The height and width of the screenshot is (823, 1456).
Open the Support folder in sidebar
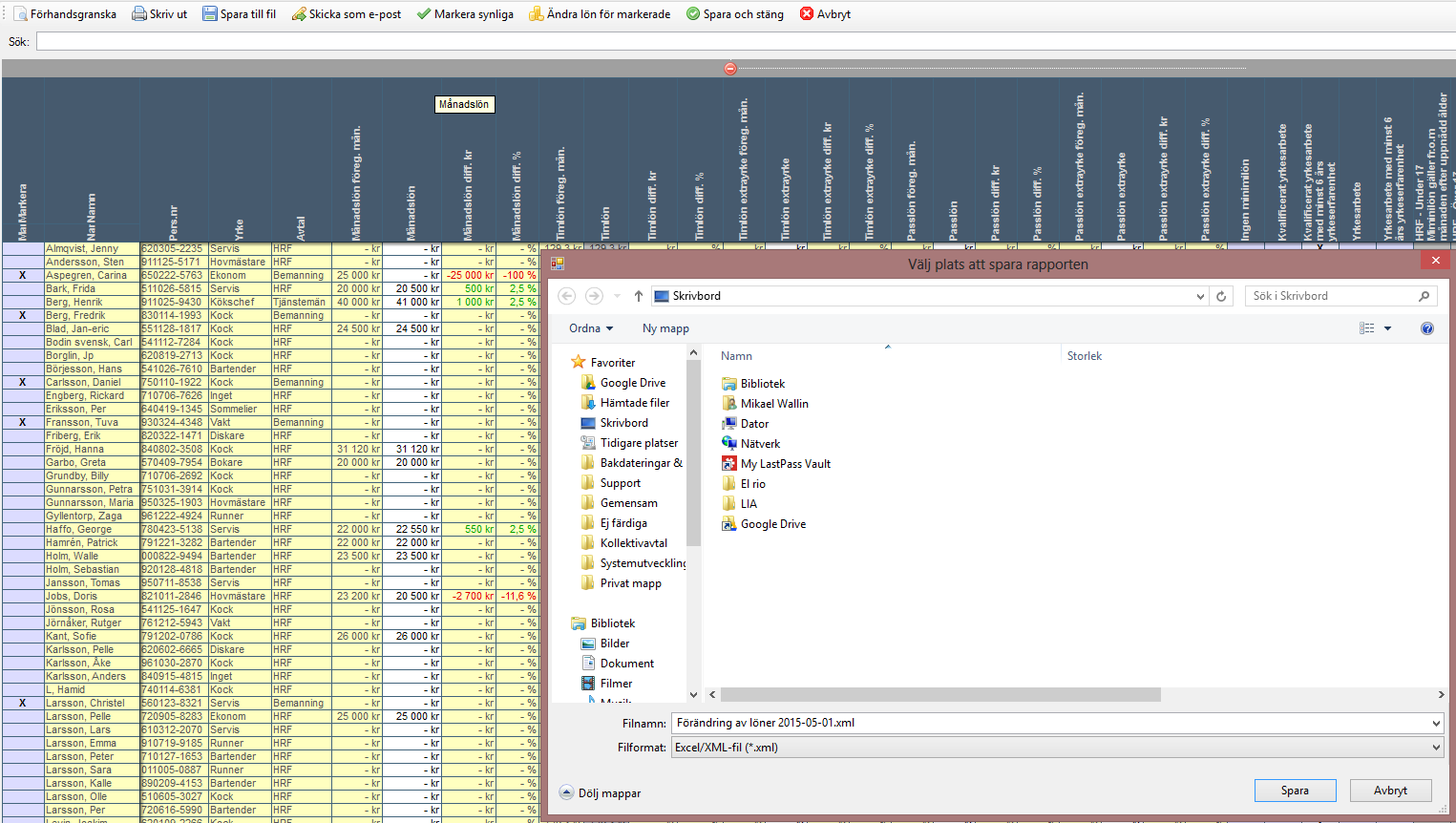tap(611, 483)
